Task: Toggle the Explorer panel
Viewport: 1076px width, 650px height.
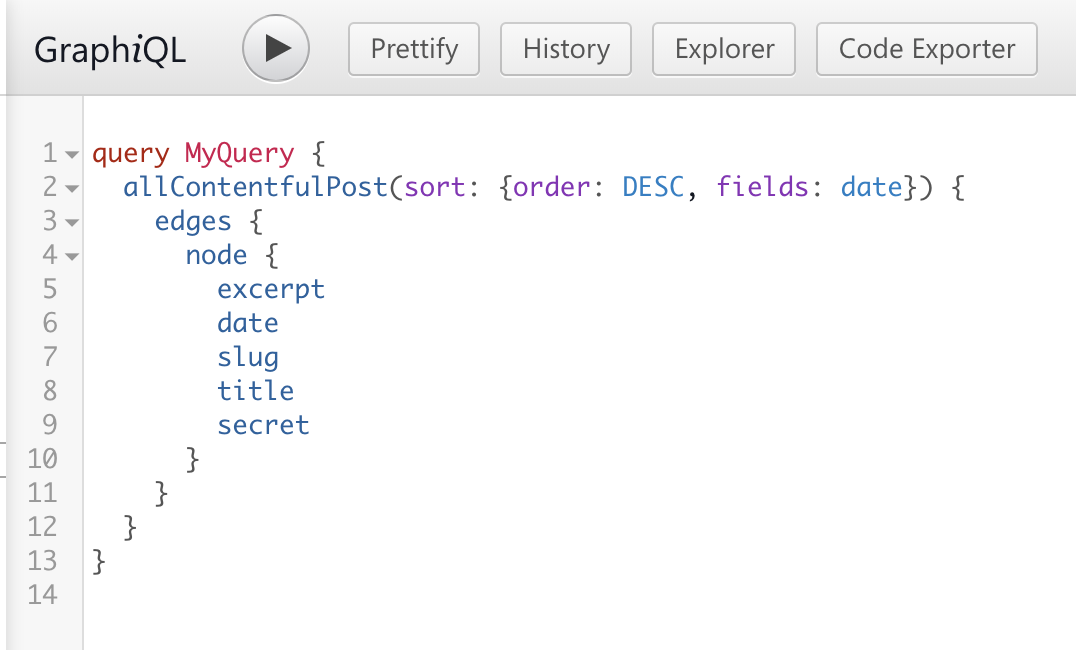Action: coord(724,49)
